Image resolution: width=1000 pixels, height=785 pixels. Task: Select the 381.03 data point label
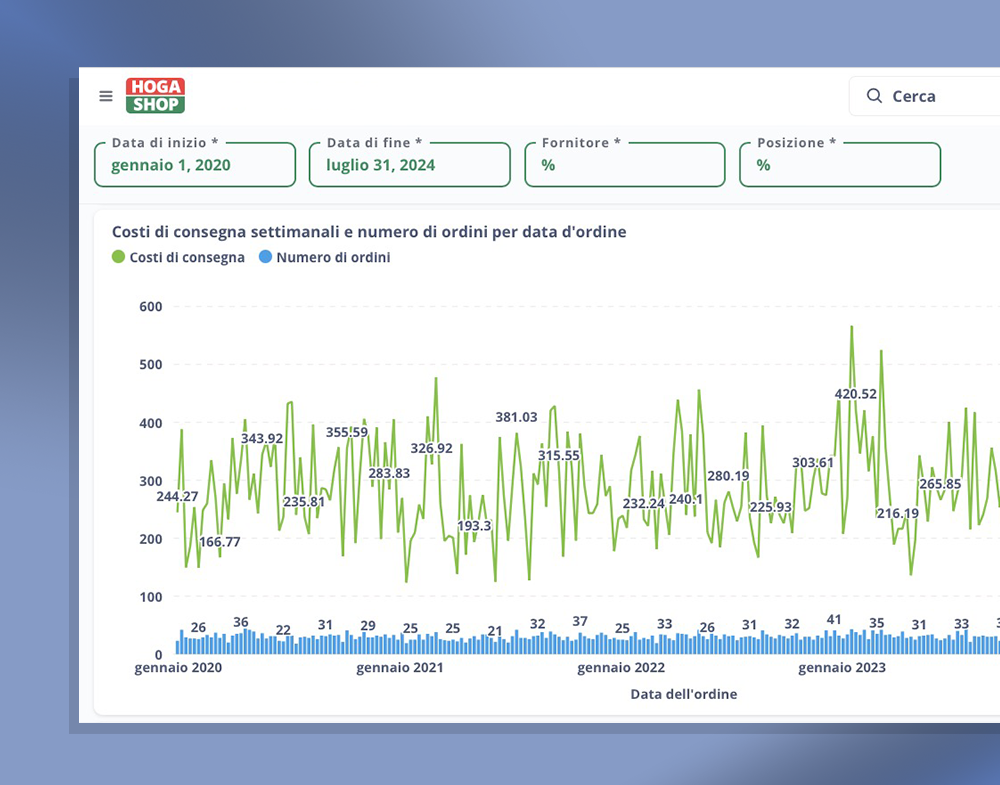pyautogui.click(x=516, y=417)
